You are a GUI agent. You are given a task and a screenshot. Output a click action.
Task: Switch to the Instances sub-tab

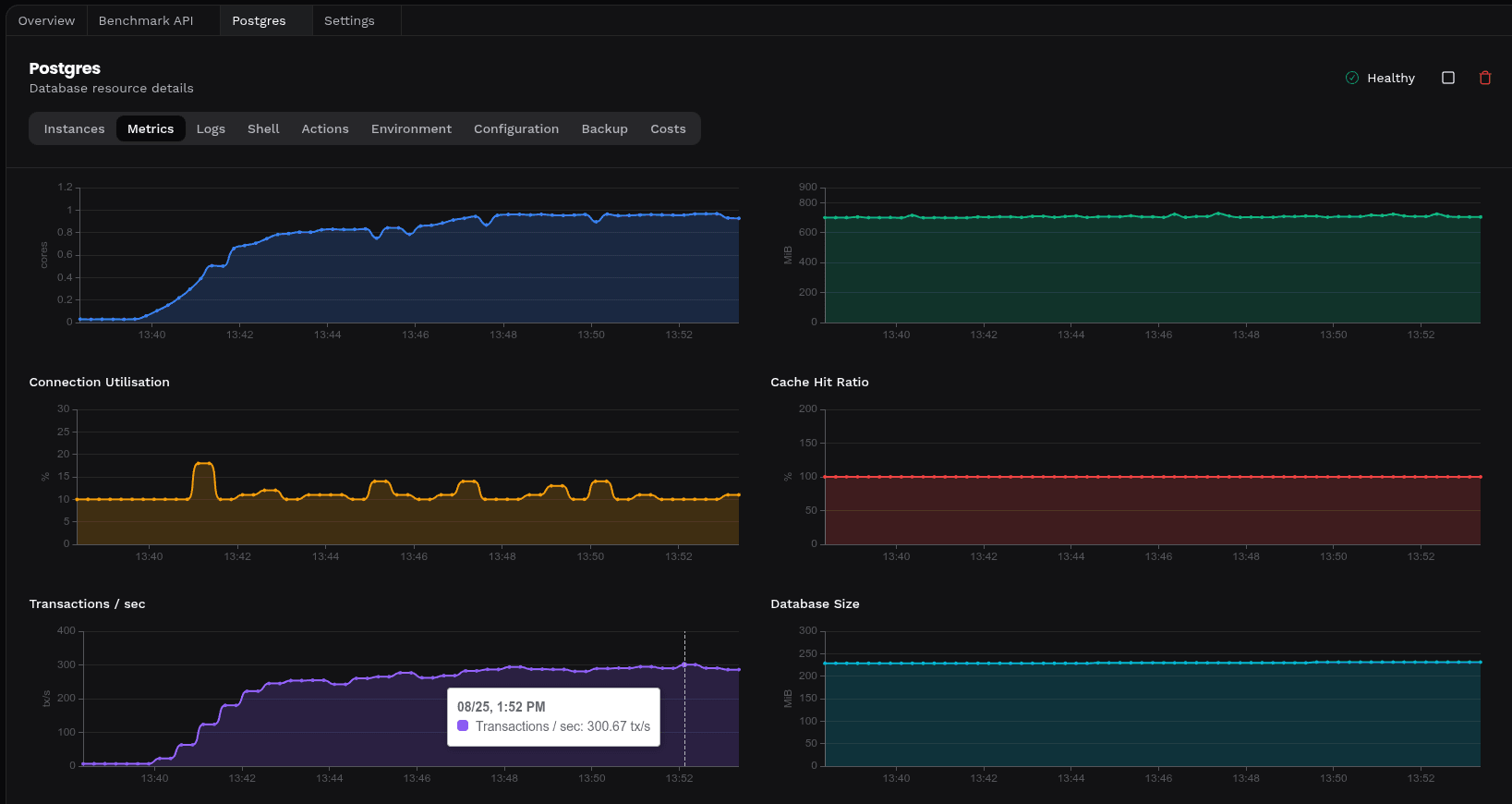(x=75, y=128)
